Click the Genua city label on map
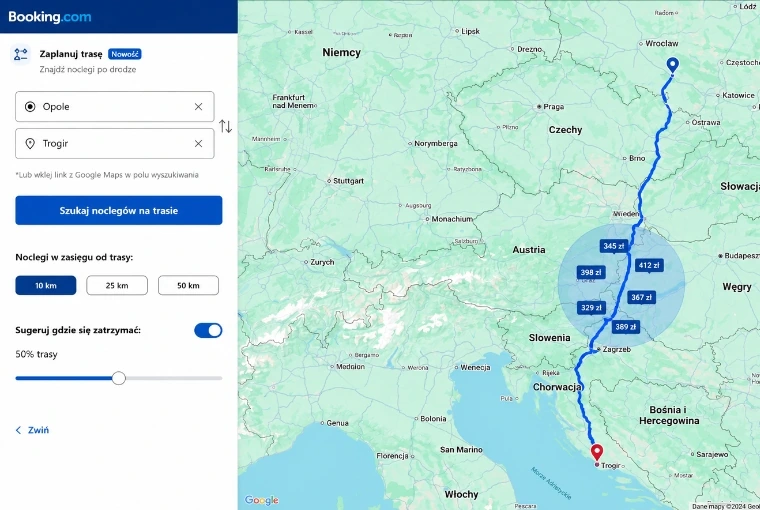Screen dimensions: 760x510 click(337, 423)
